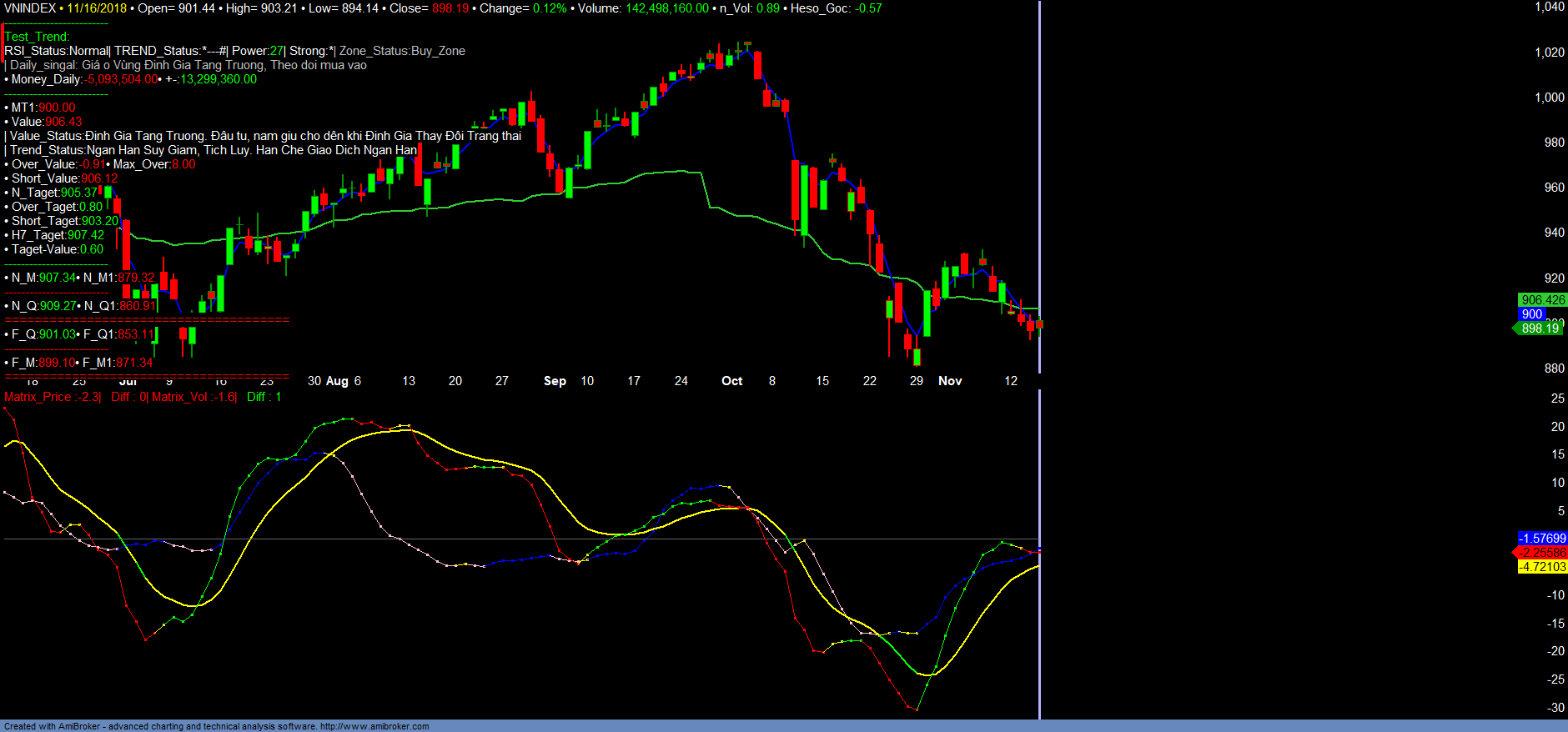Click the VNINDEX symbol in chart title
This screenshot has width=1568, height=732.
[x=30, y=8]
